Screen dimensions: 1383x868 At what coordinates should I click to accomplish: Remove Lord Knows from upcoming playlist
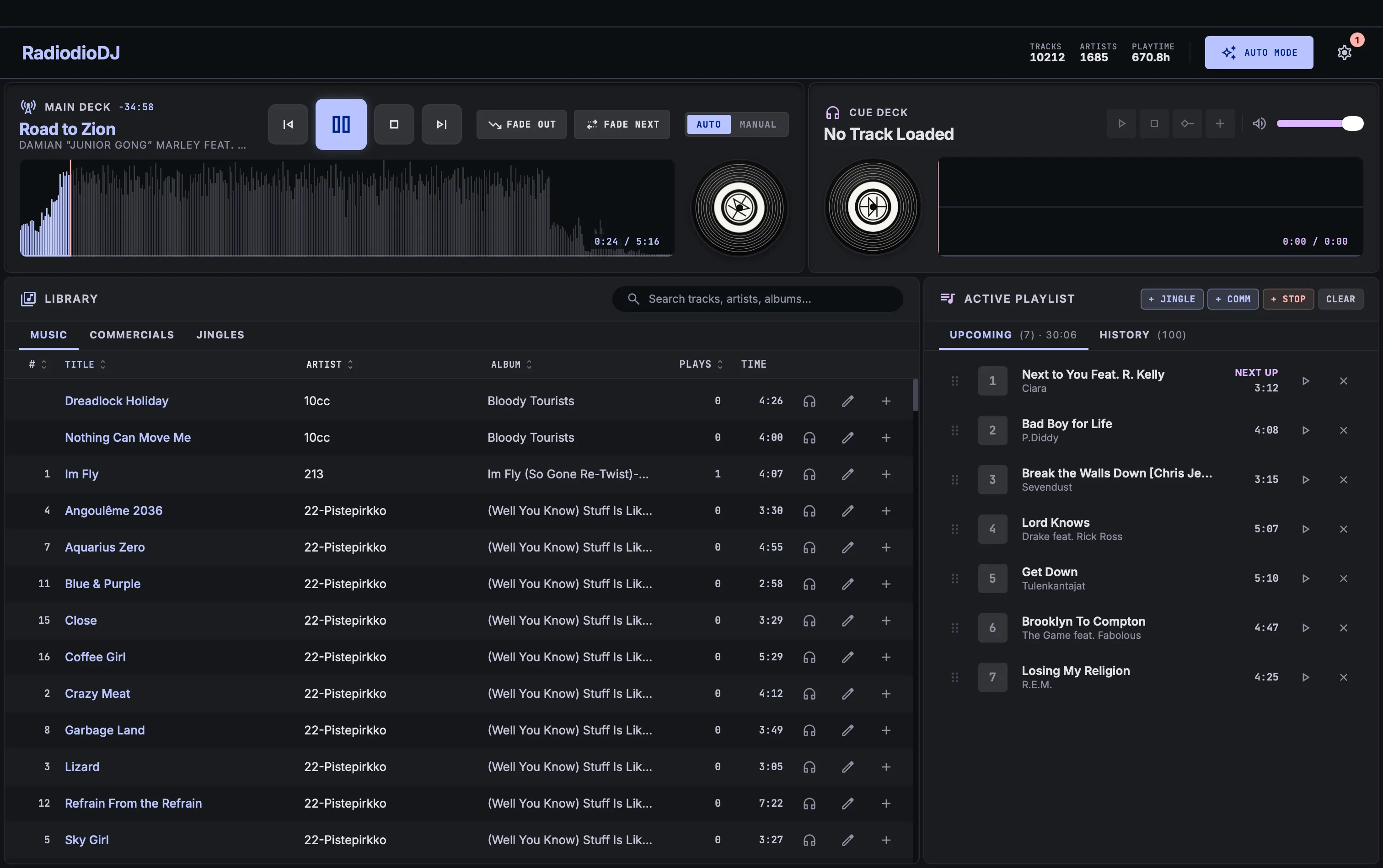pyautogui.click(x=1343, y=529)
